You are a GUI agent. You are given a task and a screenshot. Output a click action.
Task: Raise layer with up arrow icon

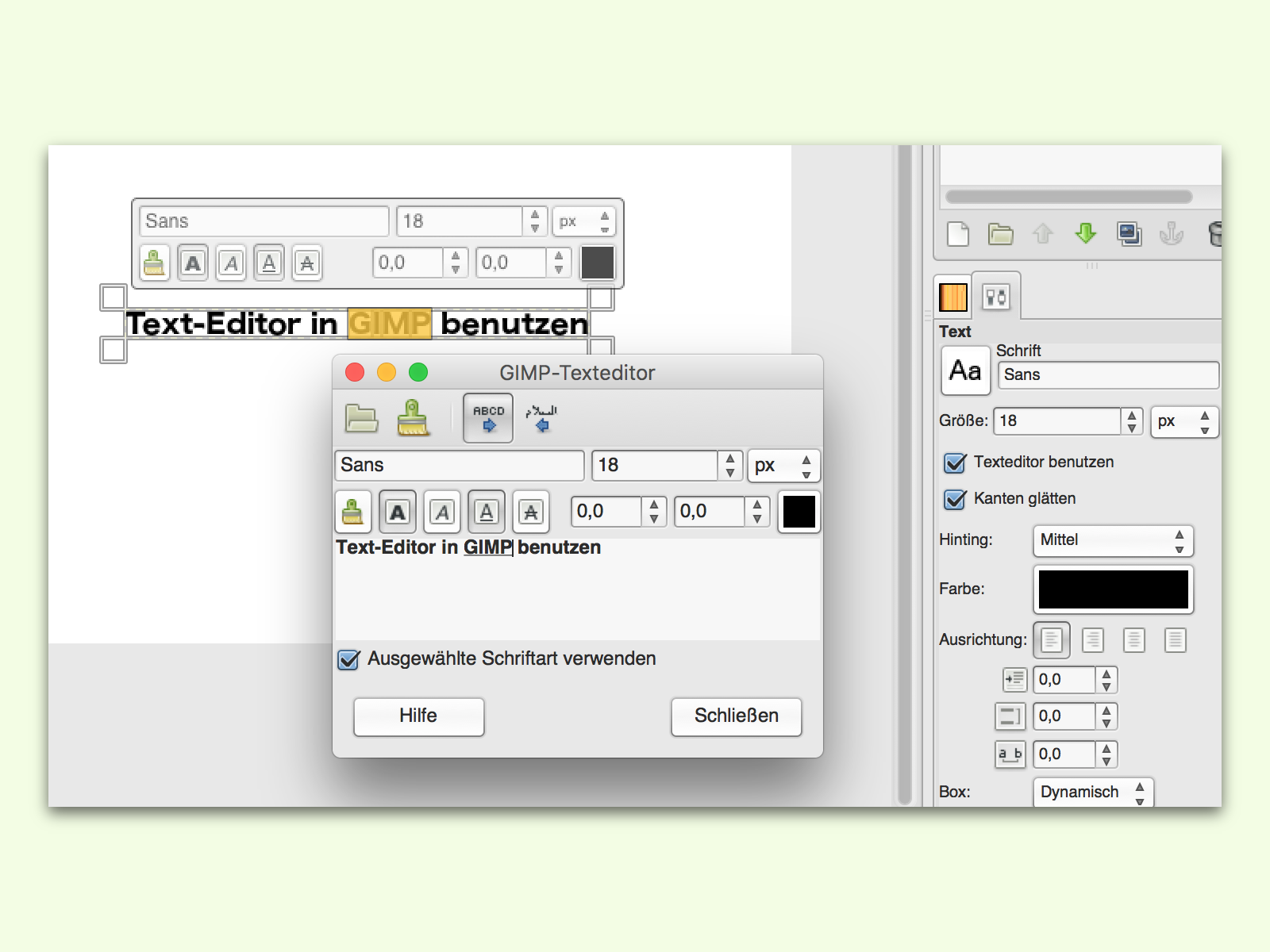tap(1043, 234)
